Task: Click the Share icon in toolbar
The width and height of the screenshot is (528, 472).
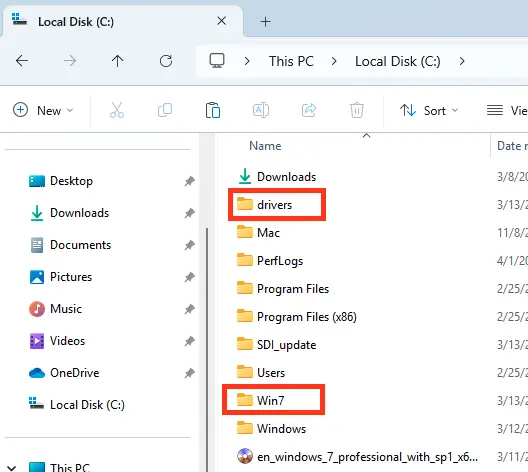Action: pos(309,110)
